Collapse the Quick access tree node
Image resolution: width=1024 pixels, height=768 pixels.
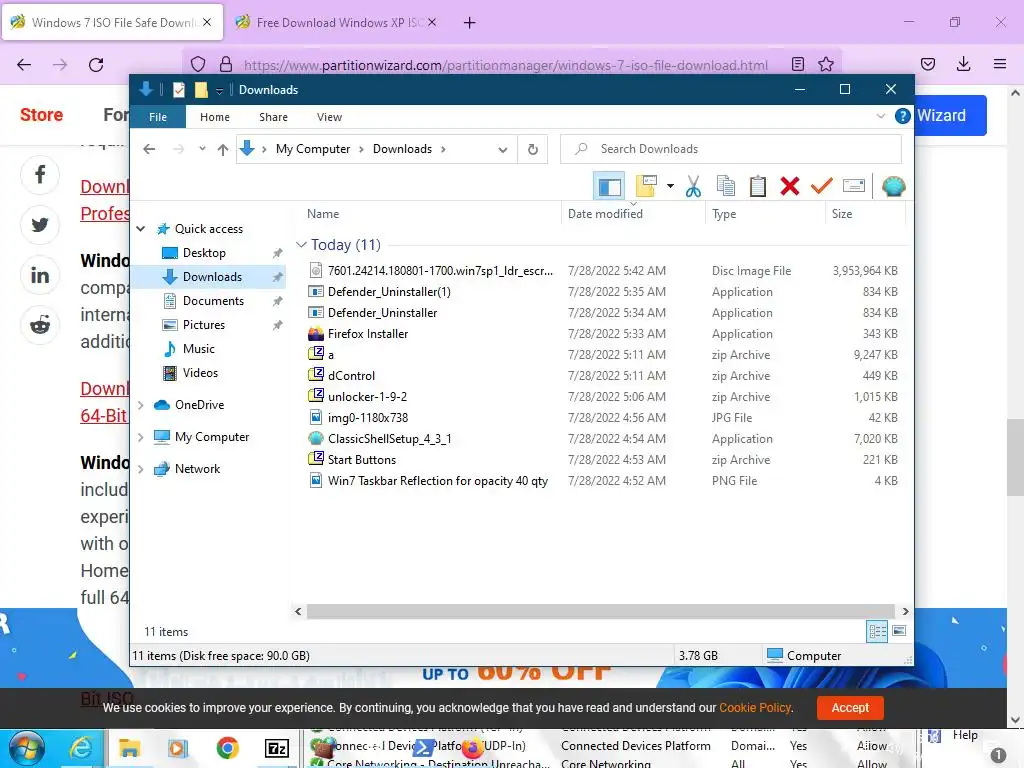coord(140,229)
